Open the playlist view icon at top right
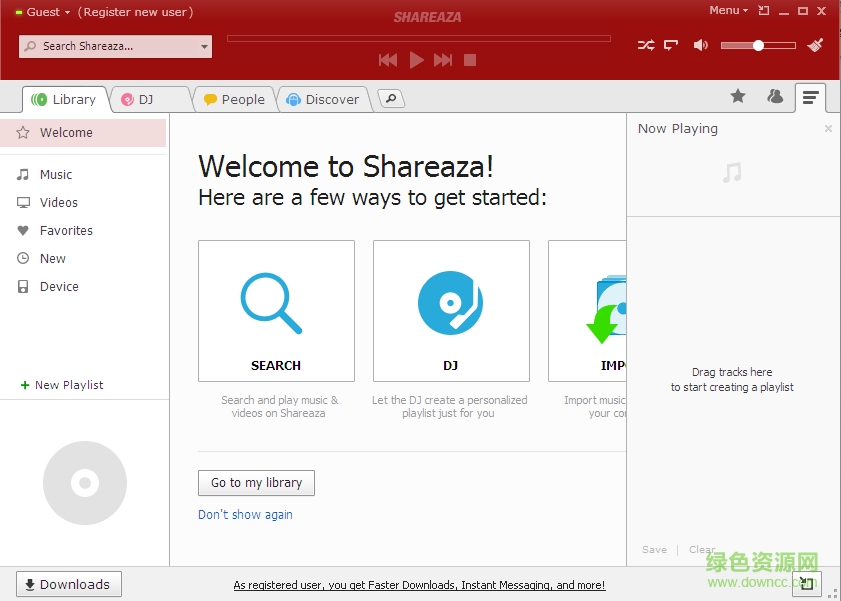 [810, 96]
